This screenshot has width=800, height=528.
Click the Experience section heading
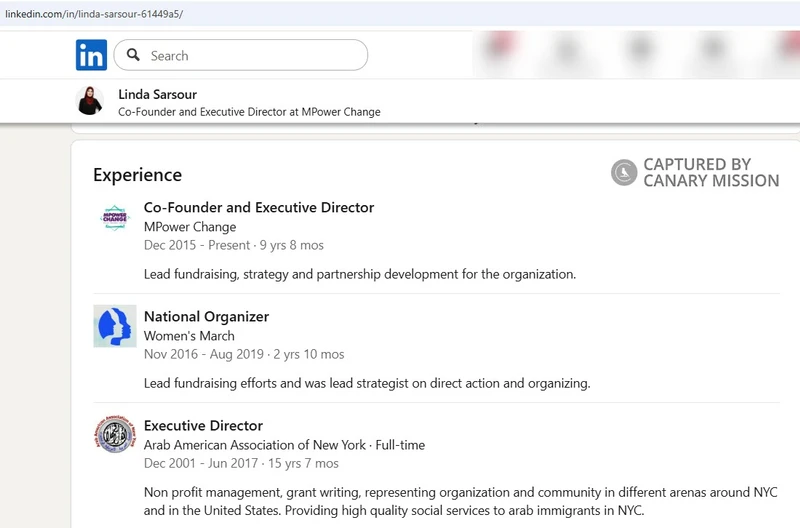pyautogui.click(x=137, y=175)
